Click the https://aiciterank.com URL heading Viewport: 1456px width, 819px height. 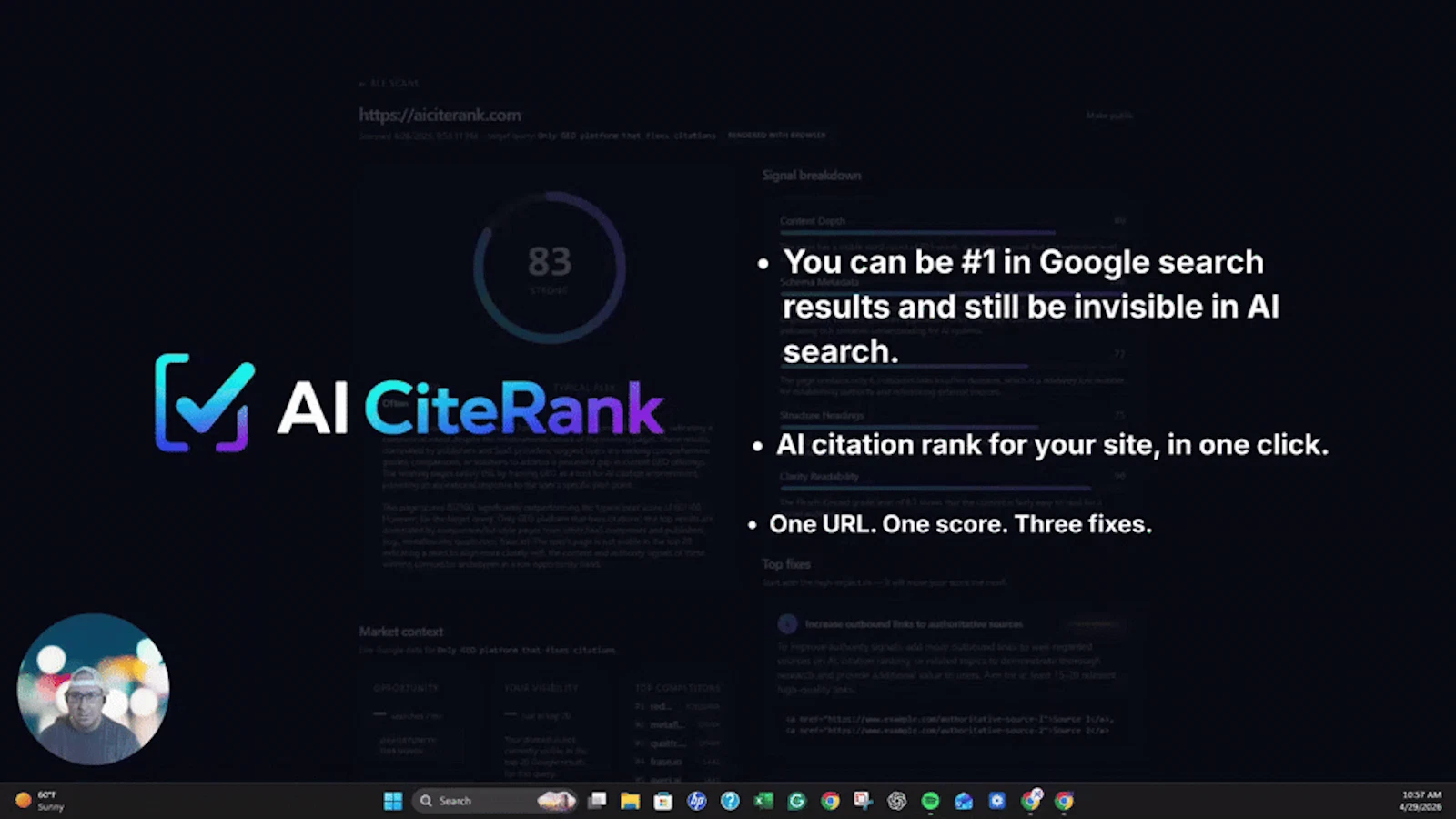(x=440, y=115)
